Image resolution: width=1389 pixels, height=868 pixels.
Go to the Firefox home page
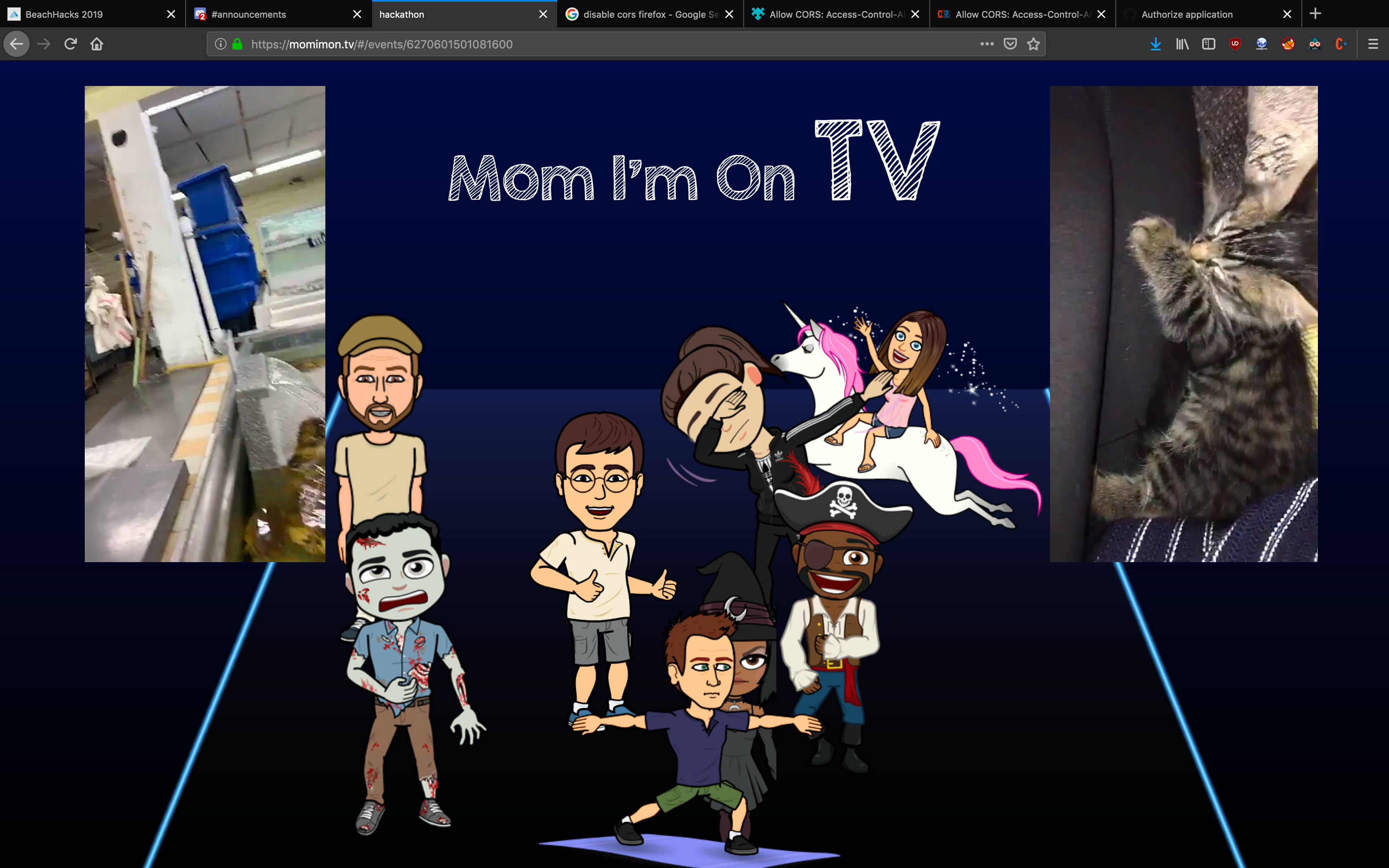(96, 44)
